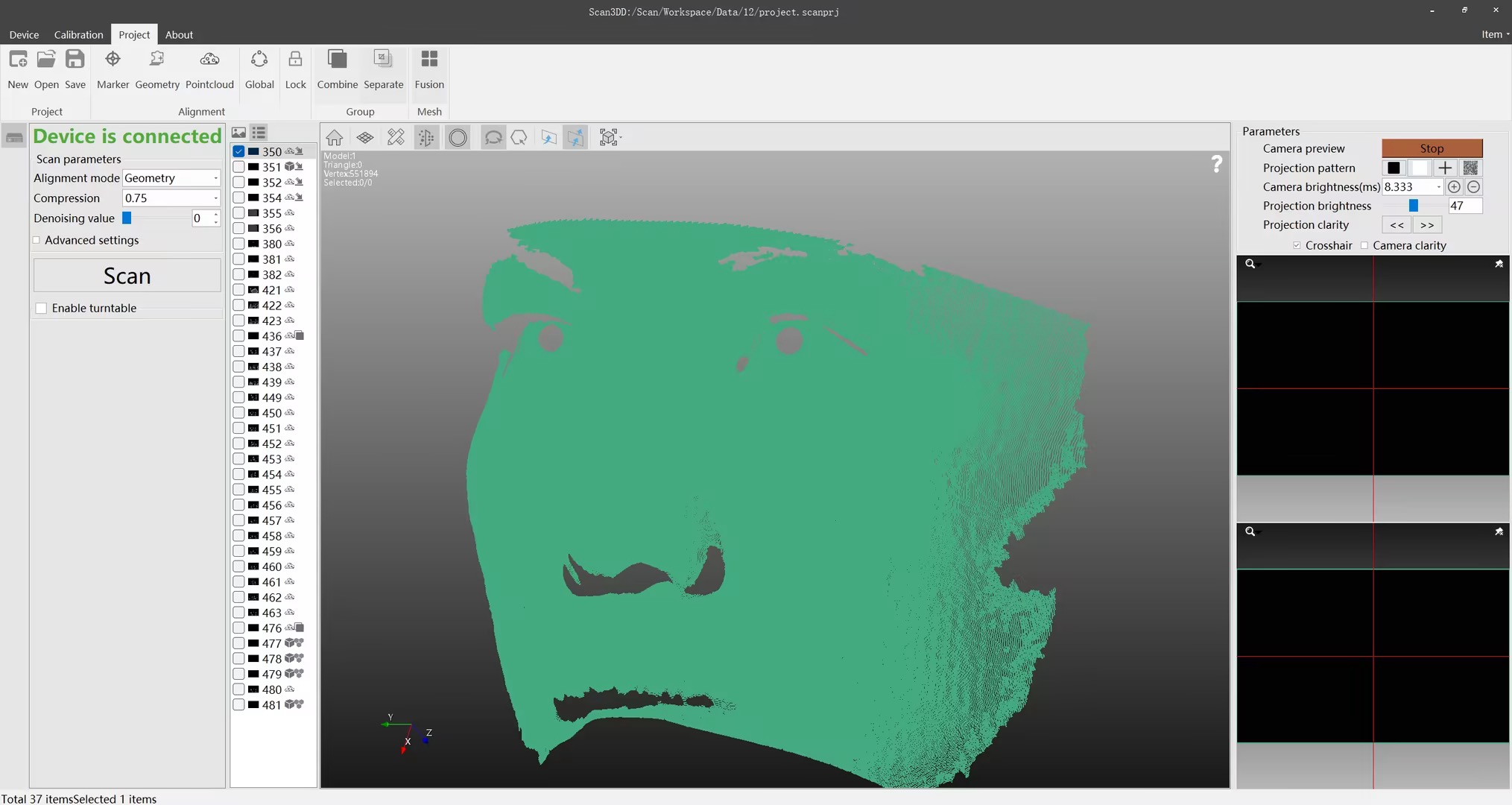The width and height of the screenshot is (1512, 805).
Task: Click the scanner device sidebar icon
Action: click(14, 137)
